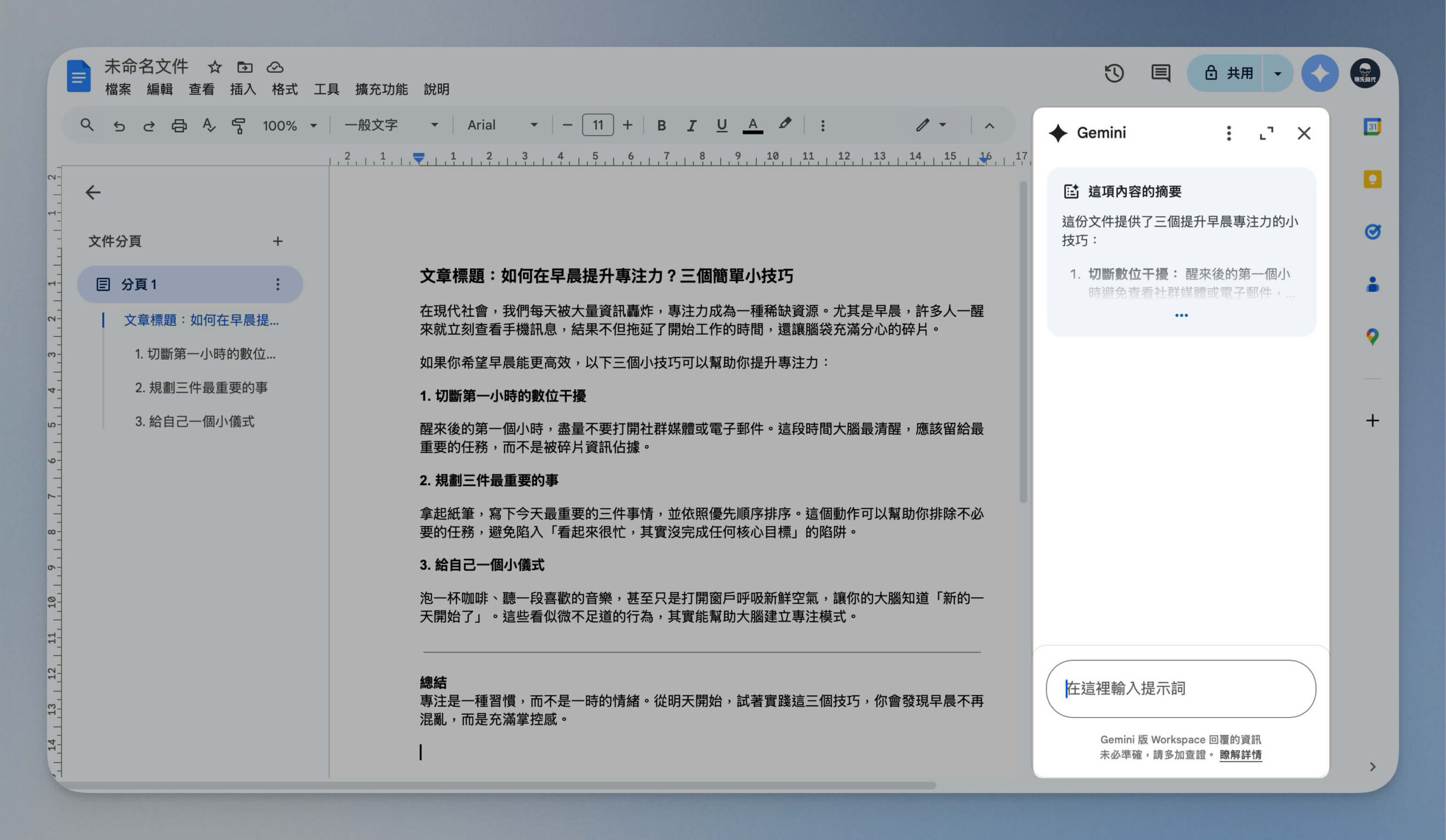Click the 共用 share button
Screen dimensions: 1446x840
1225,73
